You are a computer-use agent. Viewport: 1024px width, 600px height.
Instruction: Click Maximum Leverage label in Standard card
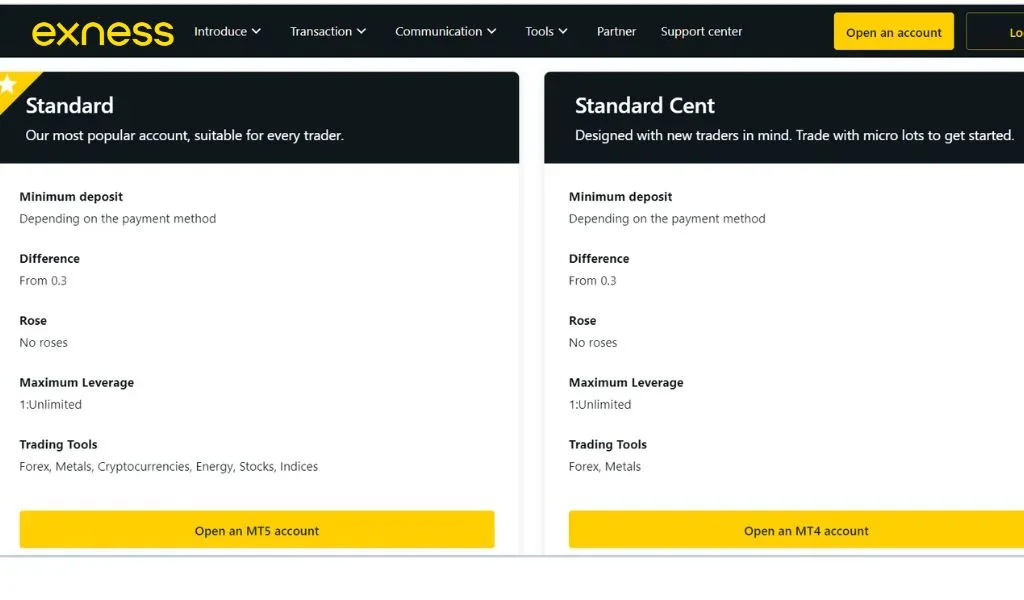coord(76,383)
